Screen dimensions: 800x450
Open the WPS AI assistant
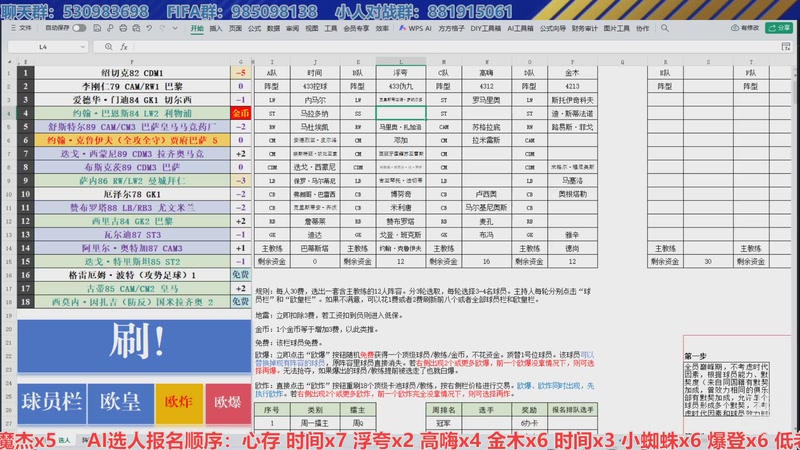click(415, 29)
